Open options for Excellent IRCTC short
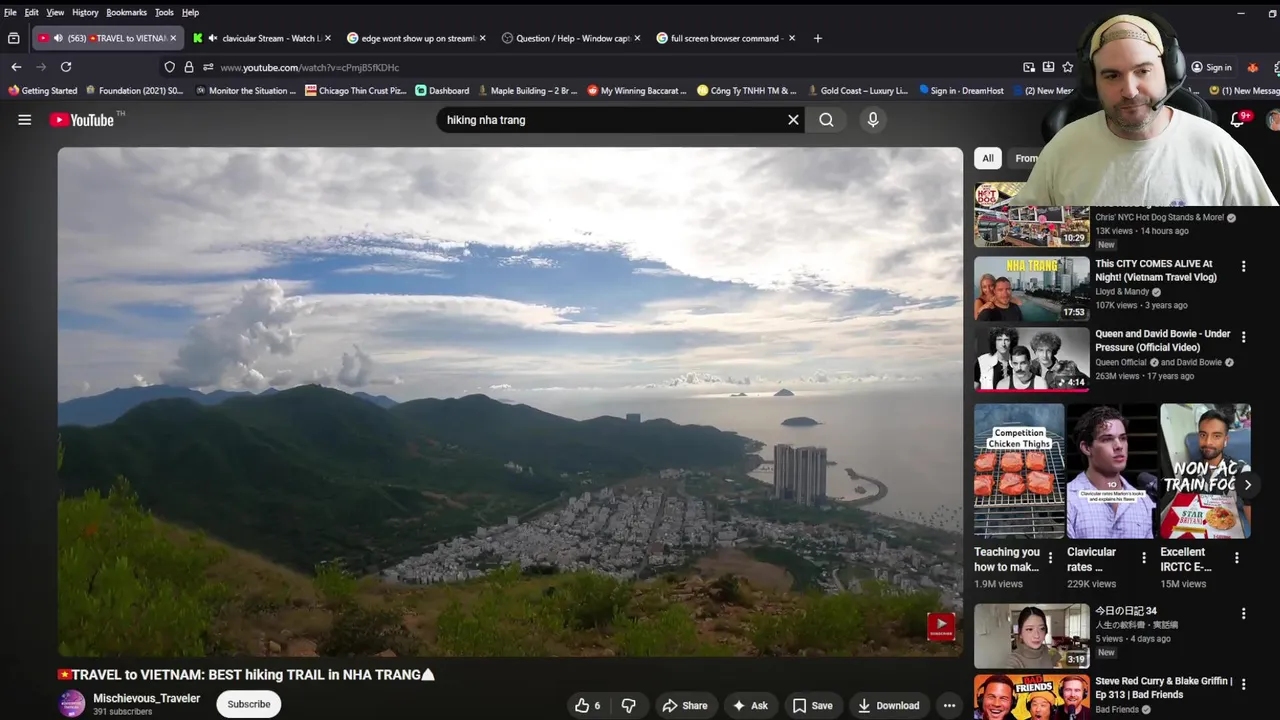The height and width of the screenshot is (720, 1280). [1237, 558]
